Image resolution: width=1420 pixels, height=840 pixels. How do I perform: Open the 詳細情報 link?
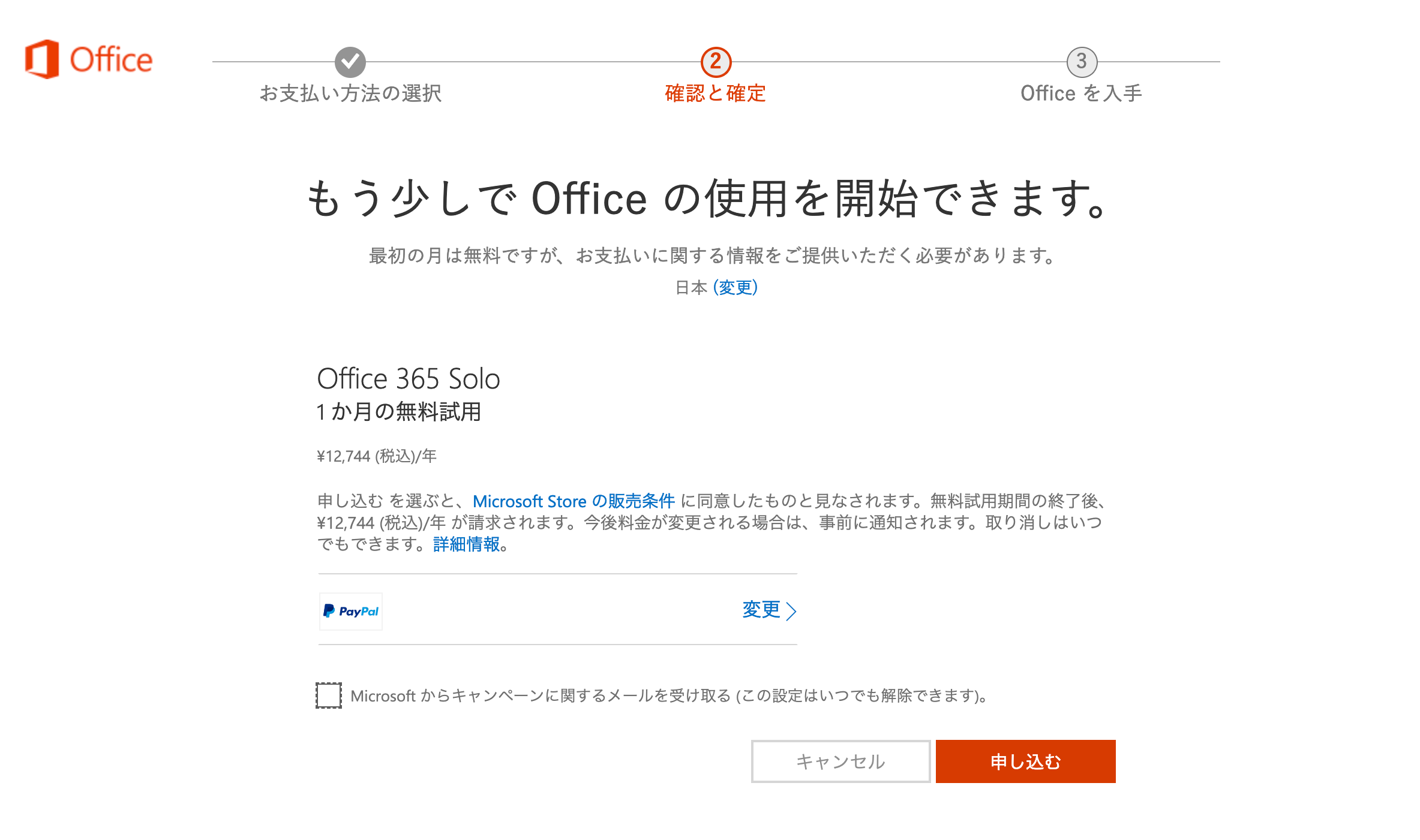[466, 544]
